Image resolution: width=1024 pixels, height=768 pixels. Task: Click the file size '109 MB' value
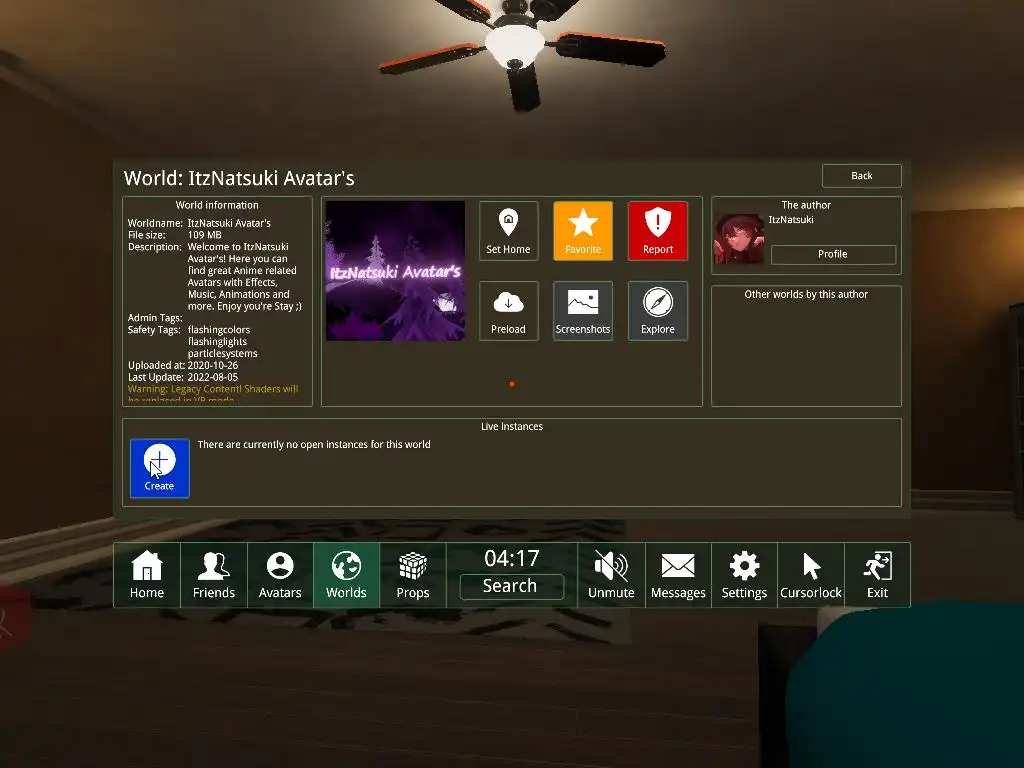pos(204,235)
